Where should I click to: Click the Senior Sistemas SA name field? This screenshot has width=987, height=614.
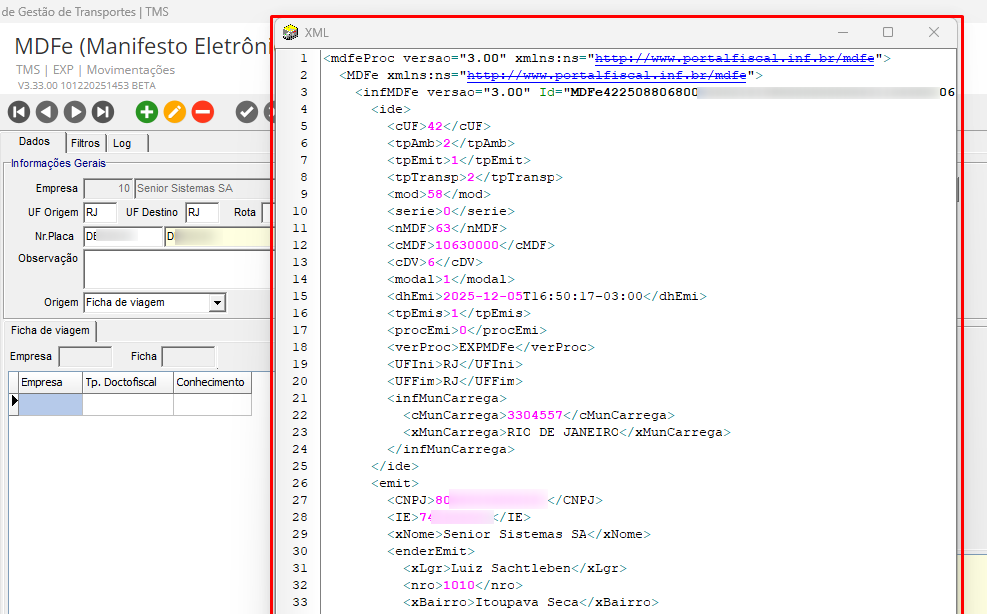203,188
